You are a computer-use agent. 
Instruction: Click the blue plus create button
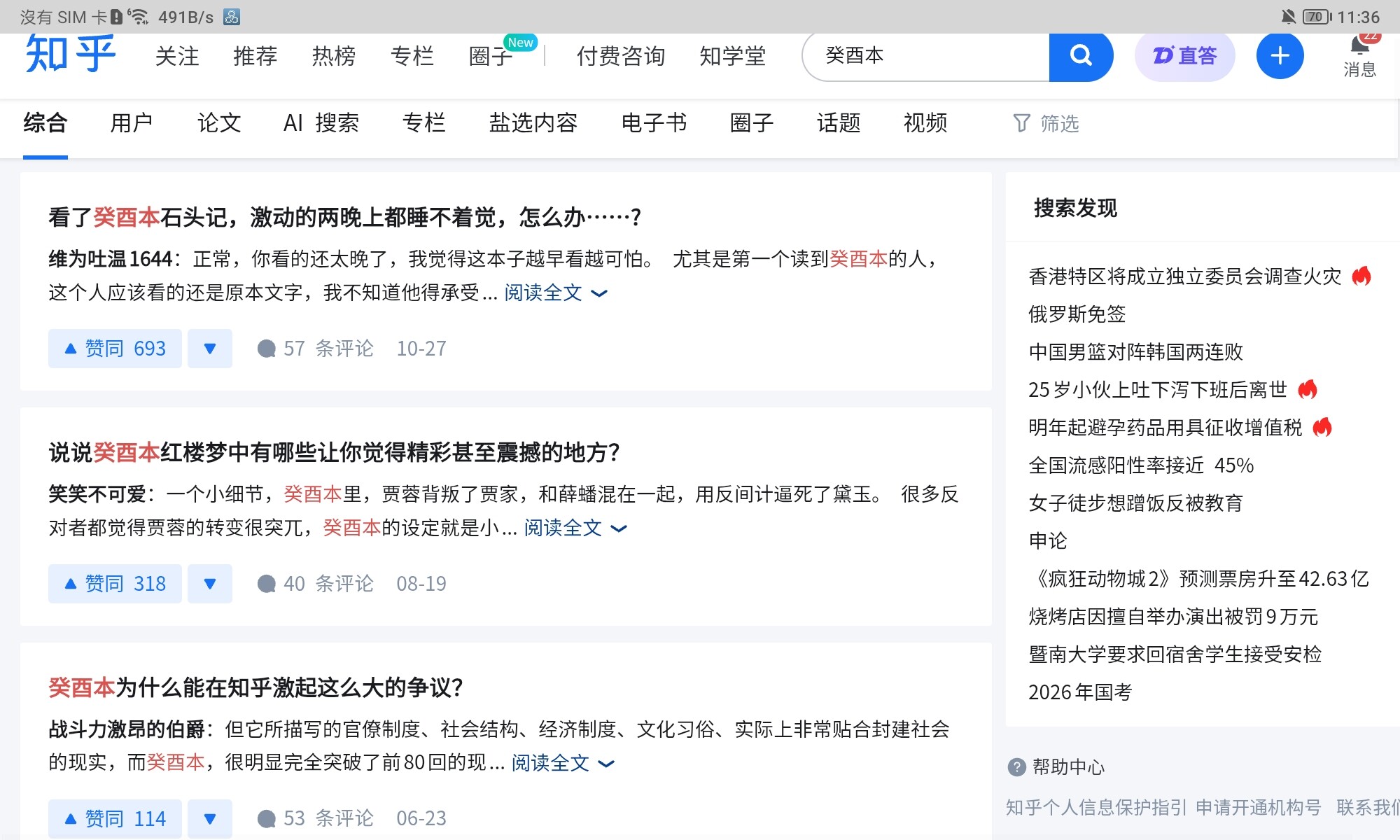coord(1280,56)
